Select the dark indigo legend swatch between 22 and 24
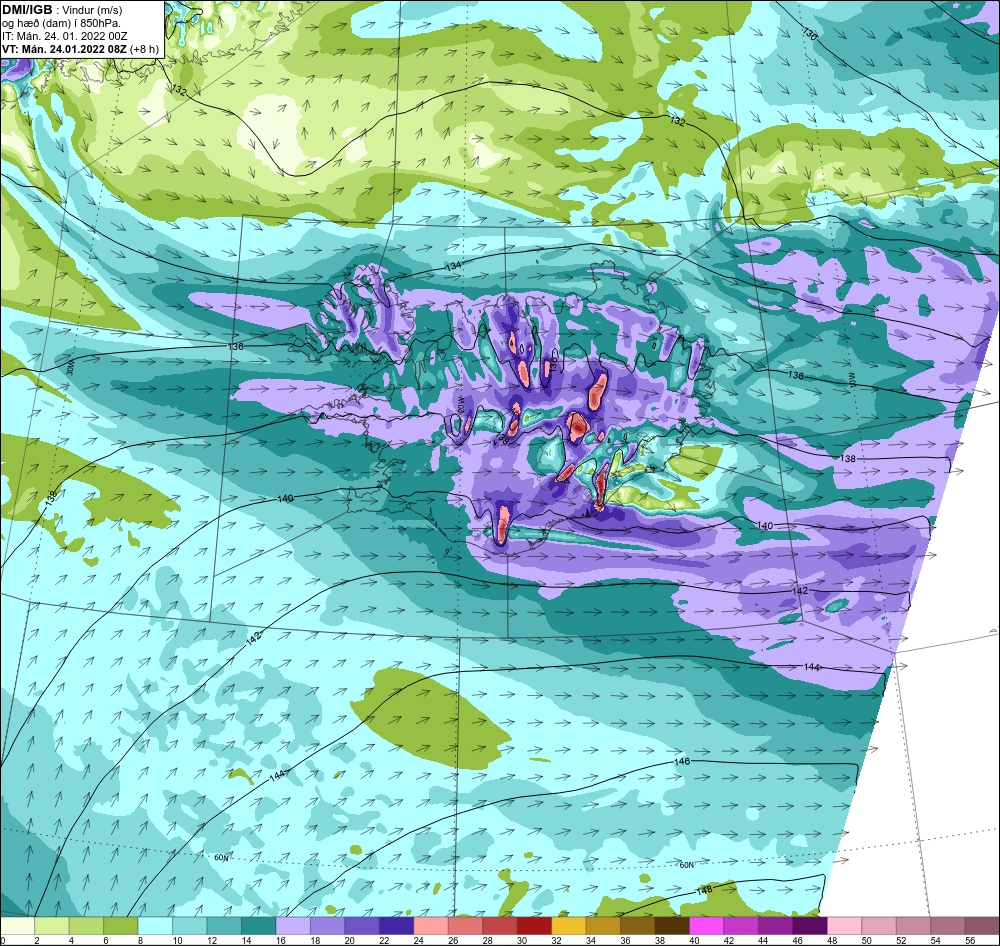This screenshot has width=1000, height=946. [x=396, y=926]
